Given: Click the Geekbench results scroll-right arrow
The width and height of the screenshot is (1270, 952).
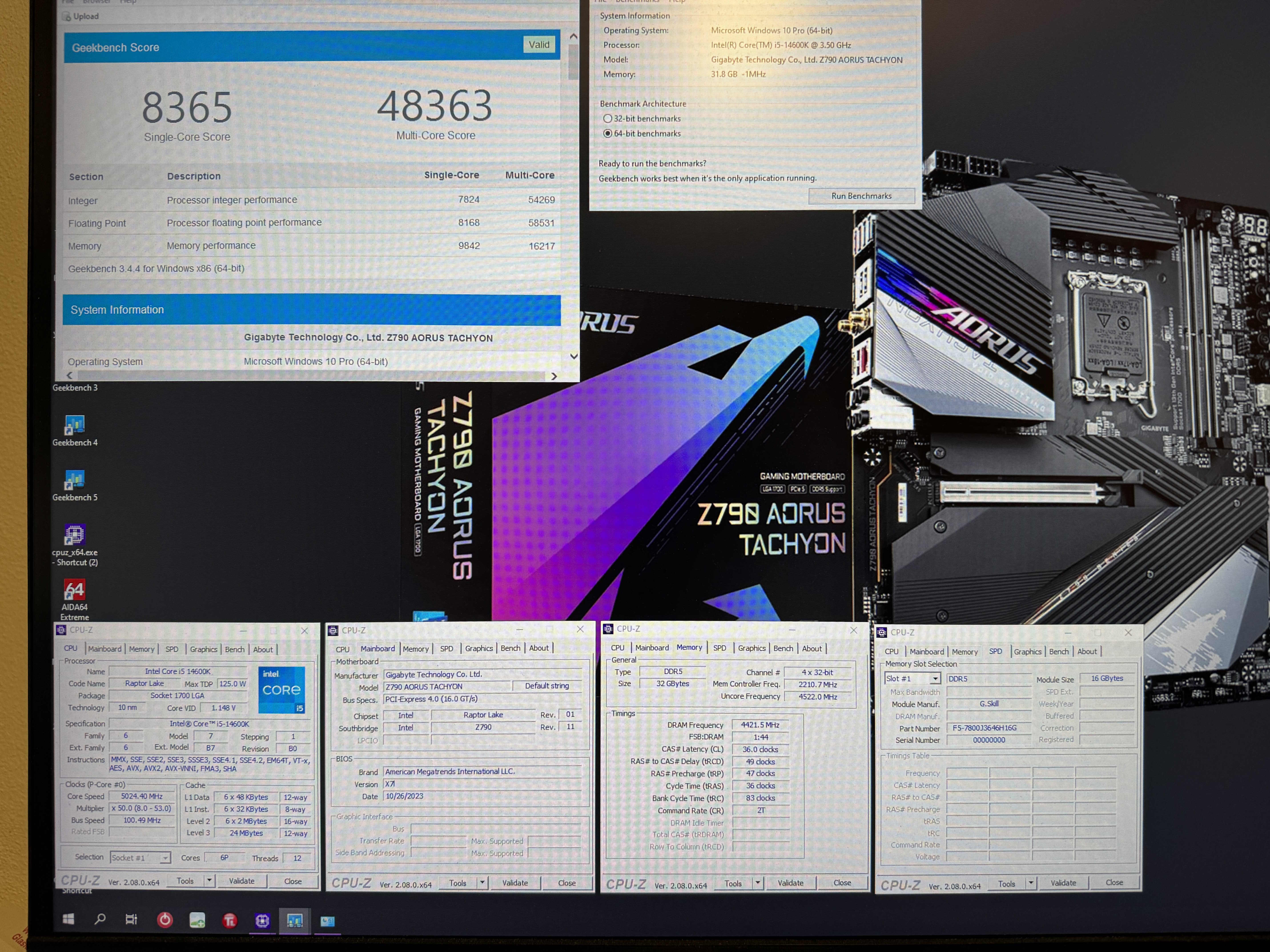Looking at the screenshot, I should pos(554,376).
